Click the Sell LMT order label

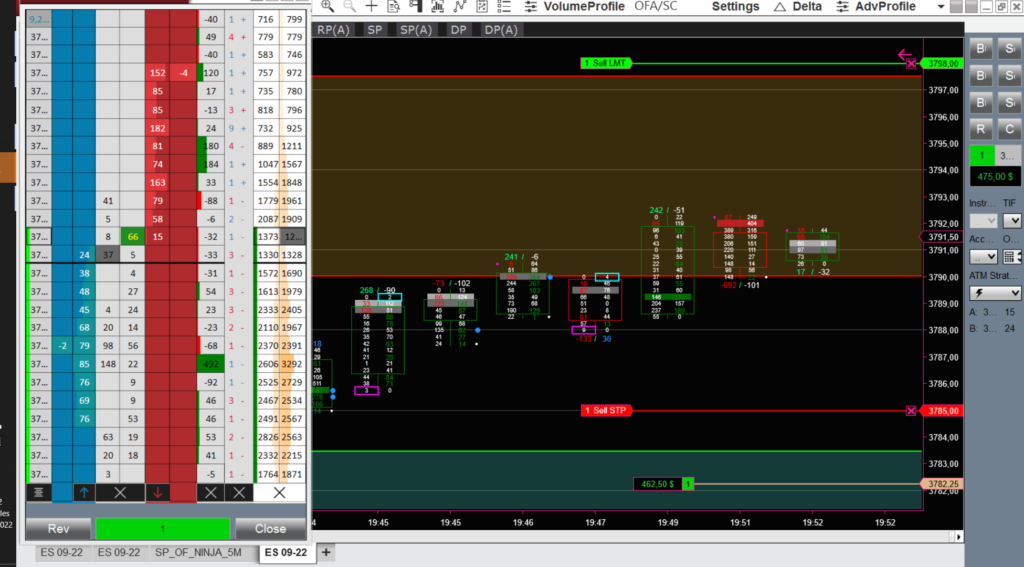click(606, 63)
